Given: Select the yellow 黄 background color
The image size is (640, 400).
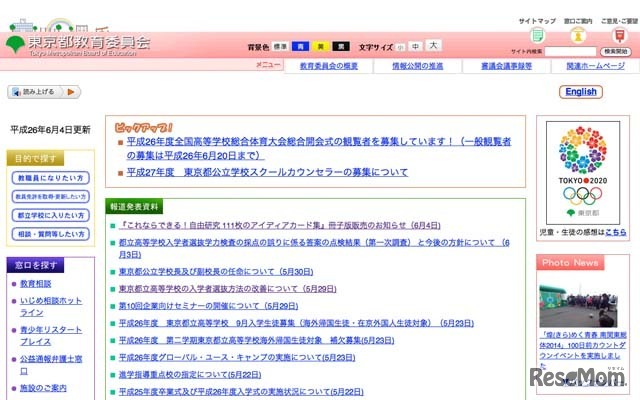Looking at the screenshot, I should point(320,47).
